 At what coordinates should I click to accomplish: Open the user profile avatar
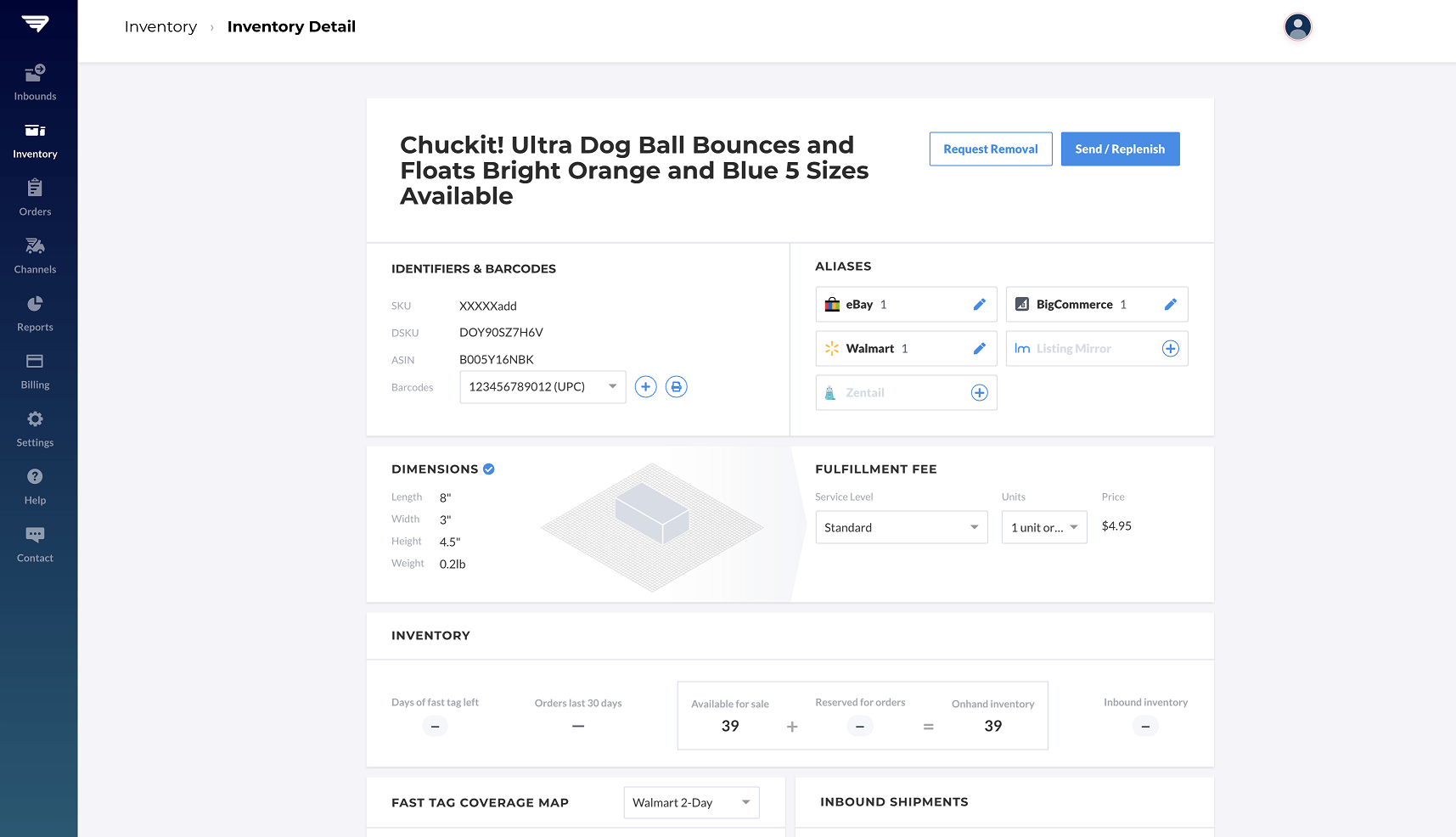(1297, 26)
